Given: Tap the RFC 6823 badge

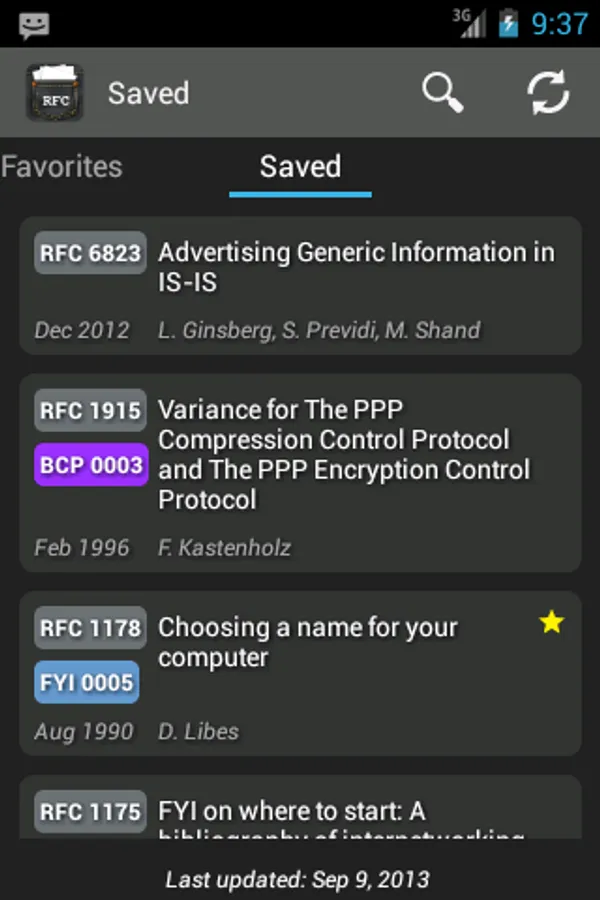Looking at the screenshot, I should click(90, 254).
